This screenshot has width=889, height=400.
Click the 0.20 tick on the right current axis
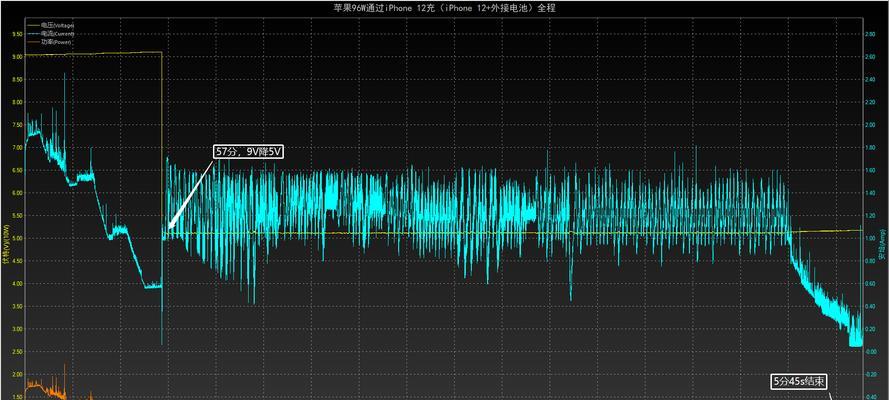[x=870, y=329]
